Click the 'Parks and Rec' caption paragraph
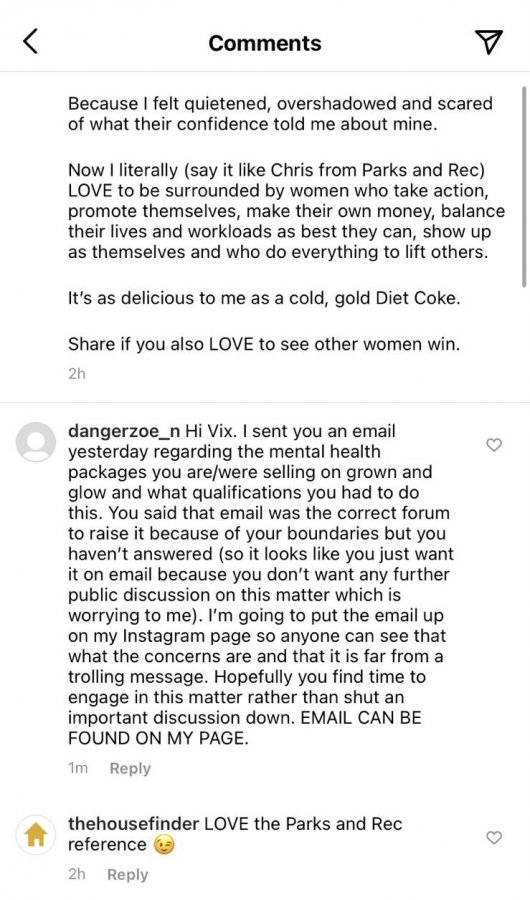 click(x=287, y=211)
